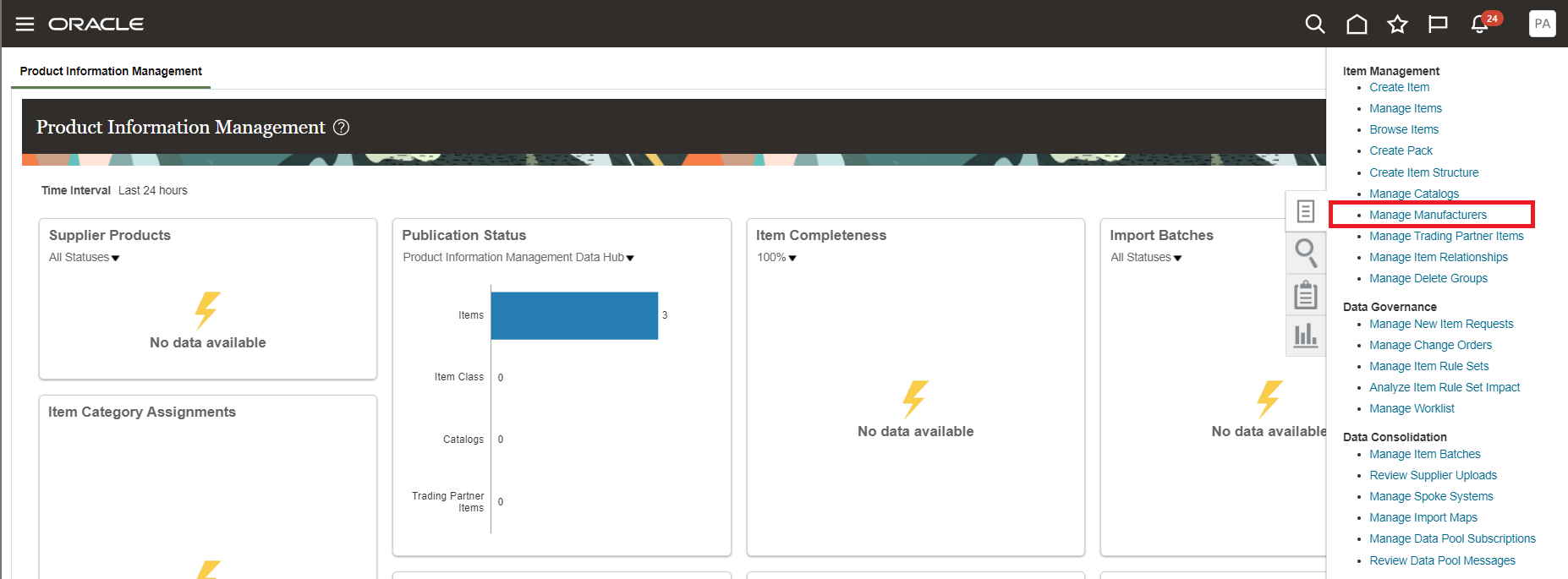
Task: Open the hamburger navigator menu
Action: point(25,24)
